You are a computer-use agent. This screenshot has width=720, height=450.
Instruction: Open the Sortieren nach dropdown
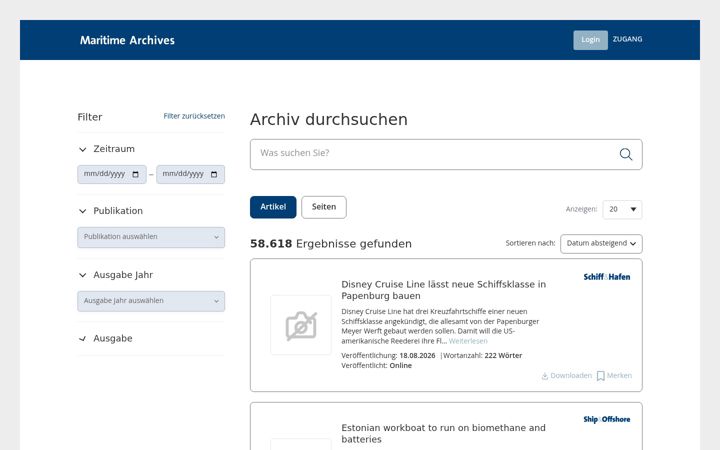601,244
